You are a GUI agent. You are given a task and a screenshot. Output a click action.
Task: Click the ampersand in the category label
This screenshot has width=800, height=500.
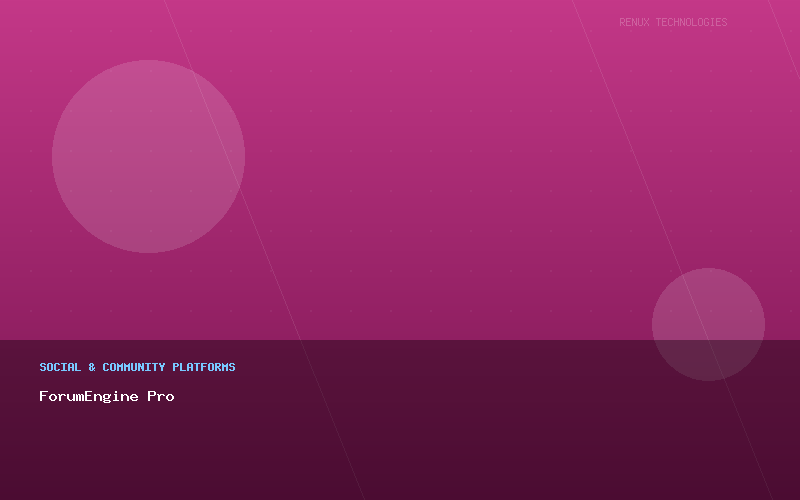click(92, 367)
